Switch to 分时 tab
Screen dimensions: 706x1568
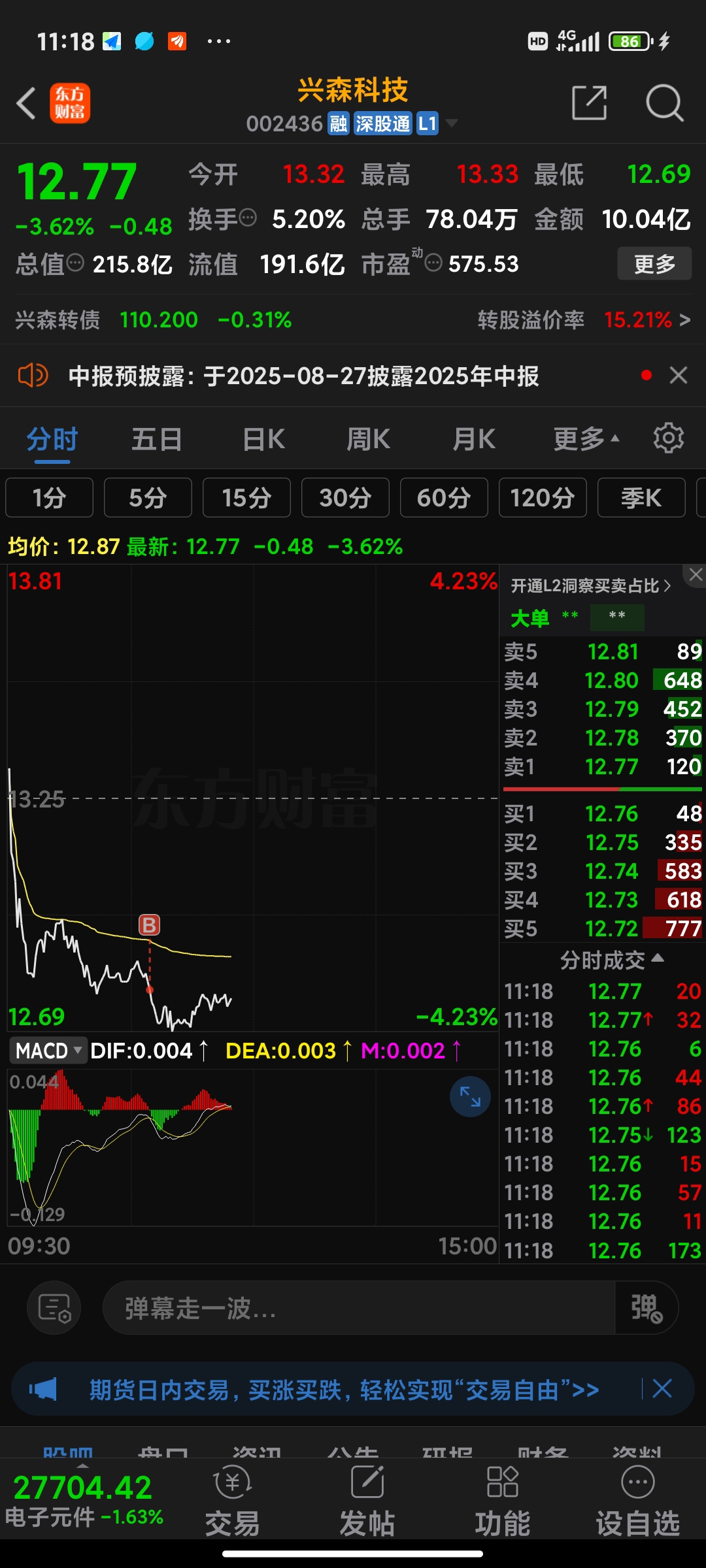pyautogui.click(x=52, y=438)
